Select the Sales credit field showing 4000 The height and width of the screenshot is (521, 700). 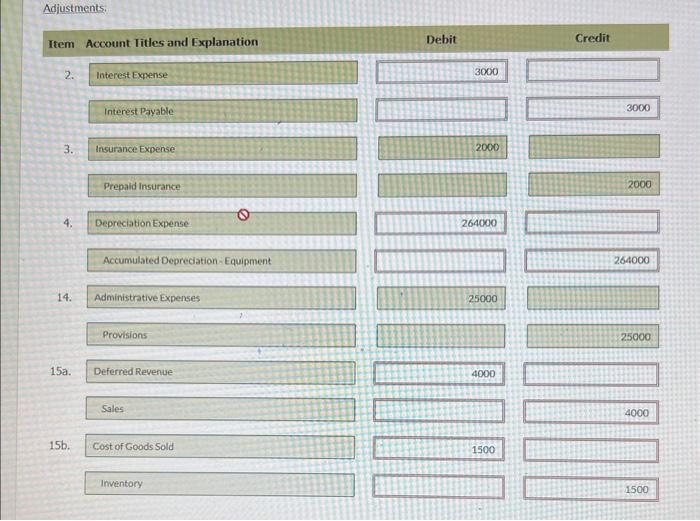coord(591,412)
